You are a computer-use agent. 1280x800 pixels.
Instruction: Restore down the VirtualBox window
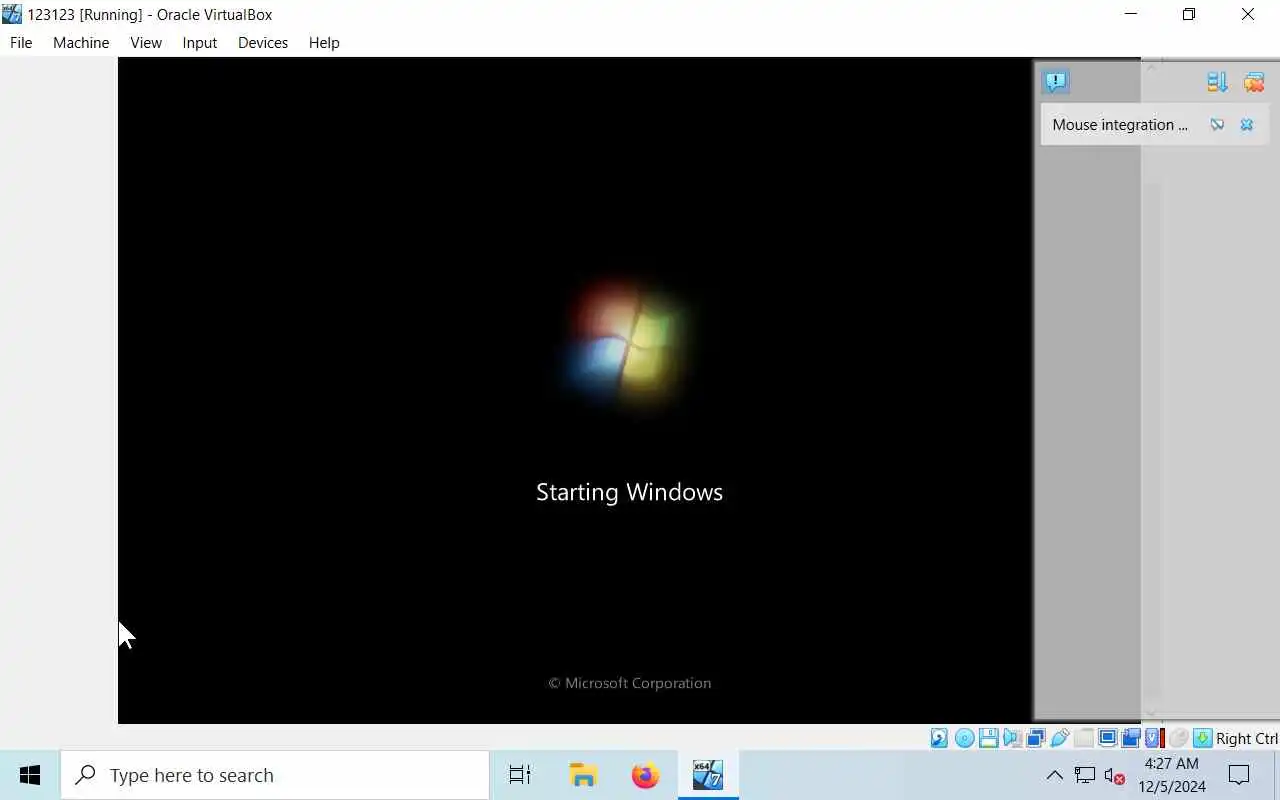(1189, 14)
